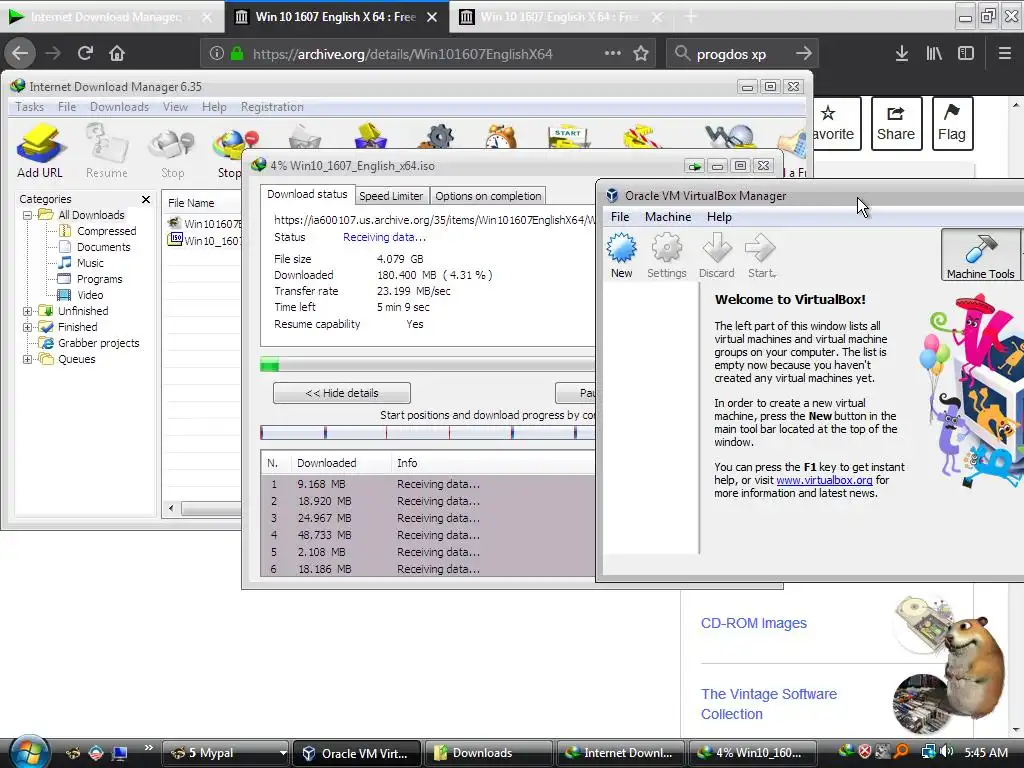Open Mypal taskbar group dropdown

pyautogui.click(x=283, y=752)
